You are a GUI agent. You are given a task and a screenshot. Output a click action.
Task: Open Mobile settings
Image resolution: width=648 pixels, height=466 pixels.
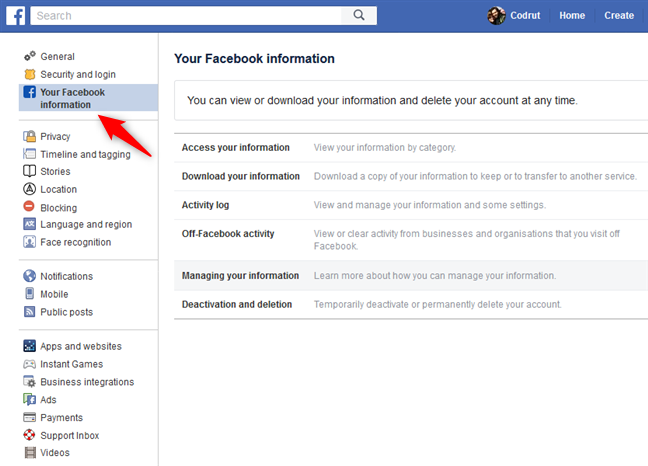[54, 294]
